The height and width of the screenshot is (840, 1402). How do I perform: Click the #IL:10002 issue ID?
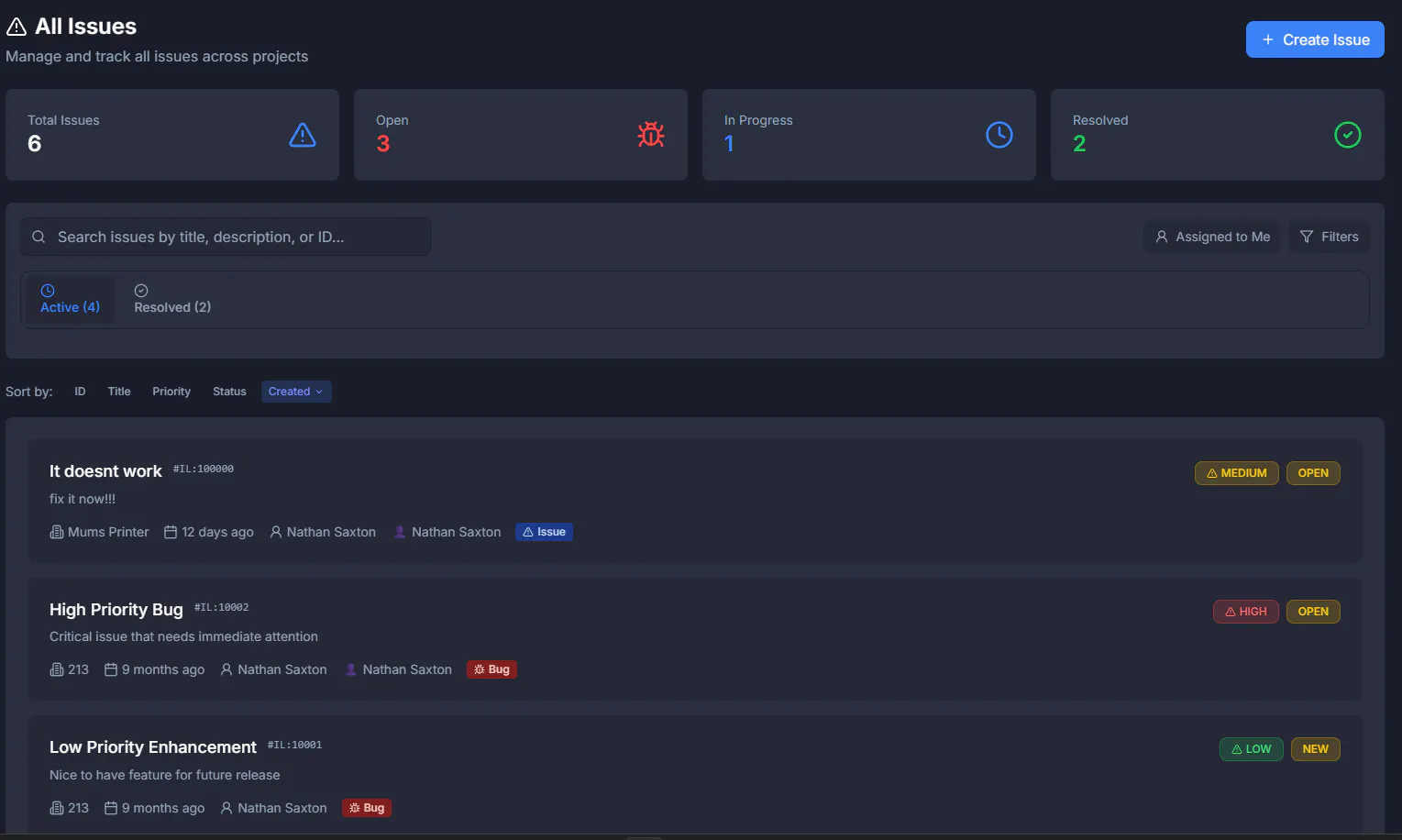click(x=221, y=607)
